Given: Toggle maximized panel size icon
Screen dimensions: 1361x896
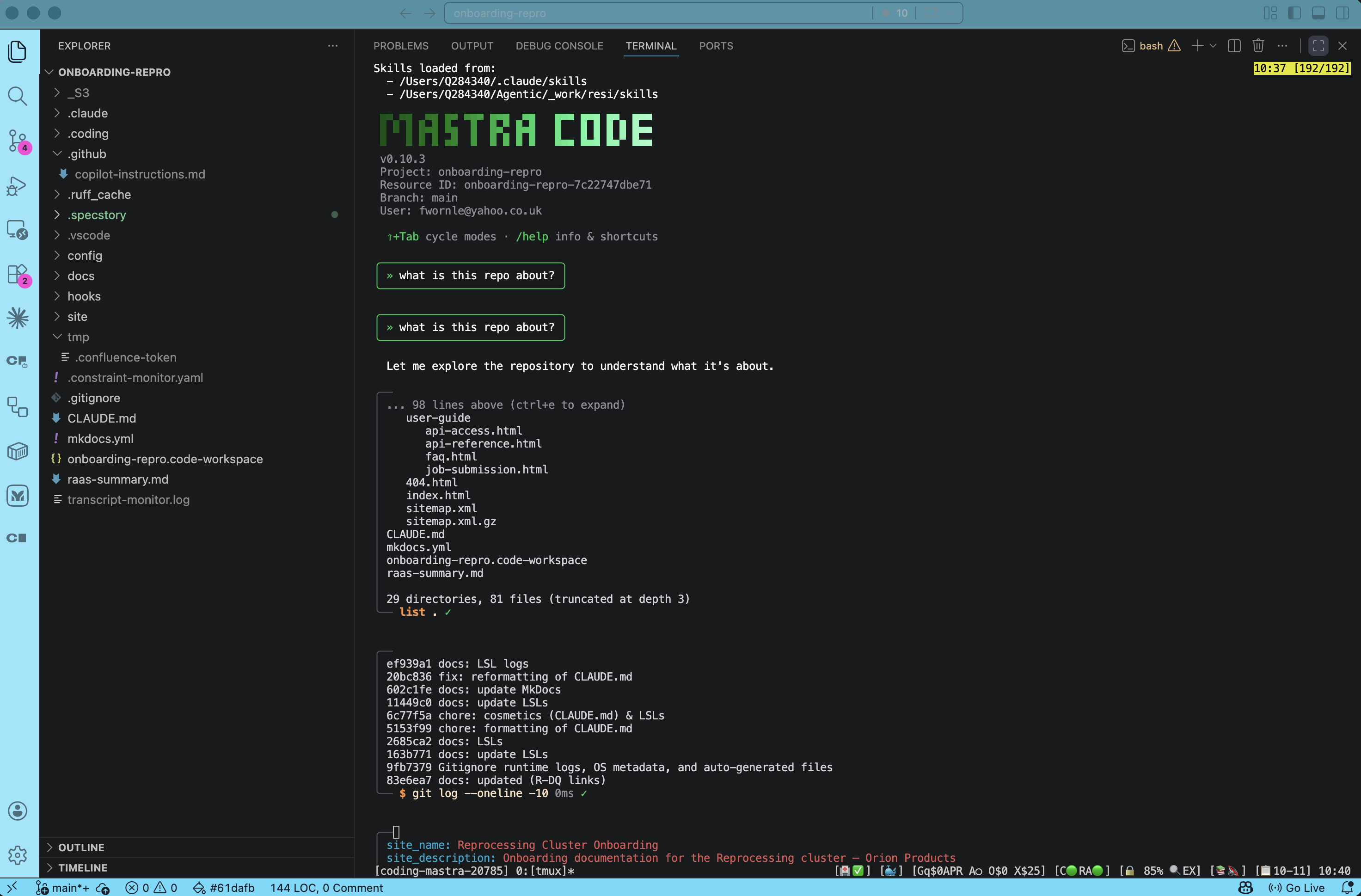Looking at the screenshot, I should [1318, 46].
